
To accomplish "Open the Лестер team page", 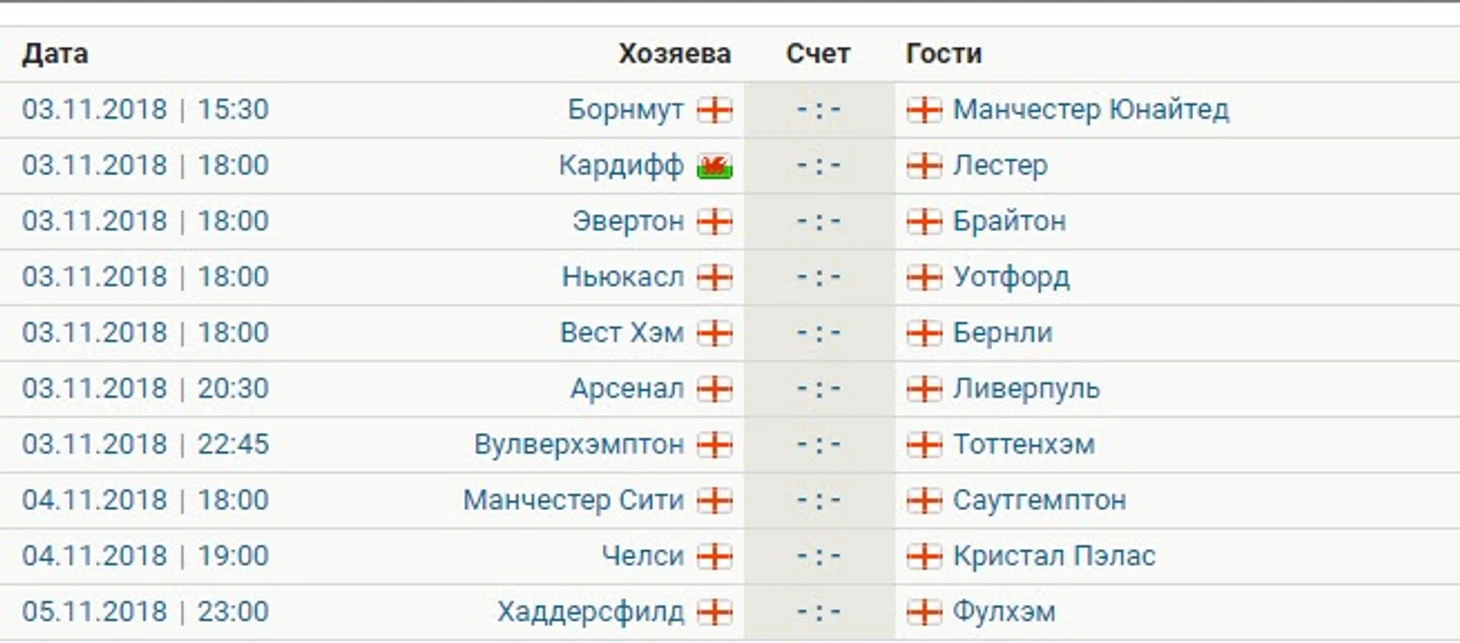I will [x=1000, y=165].
